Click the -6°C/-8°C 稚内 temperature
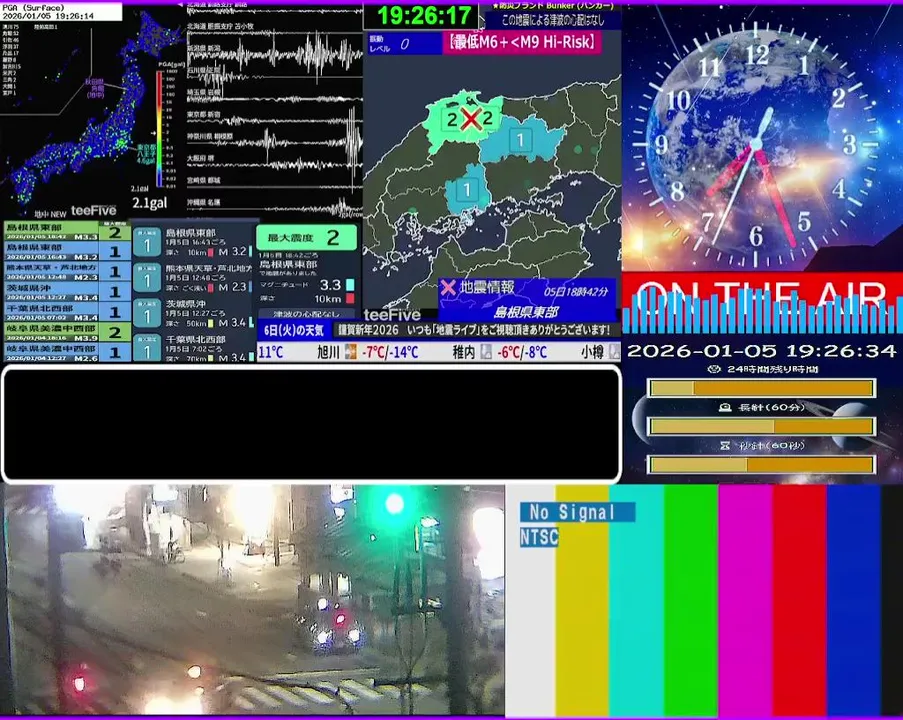 click(x=522, y=351)
